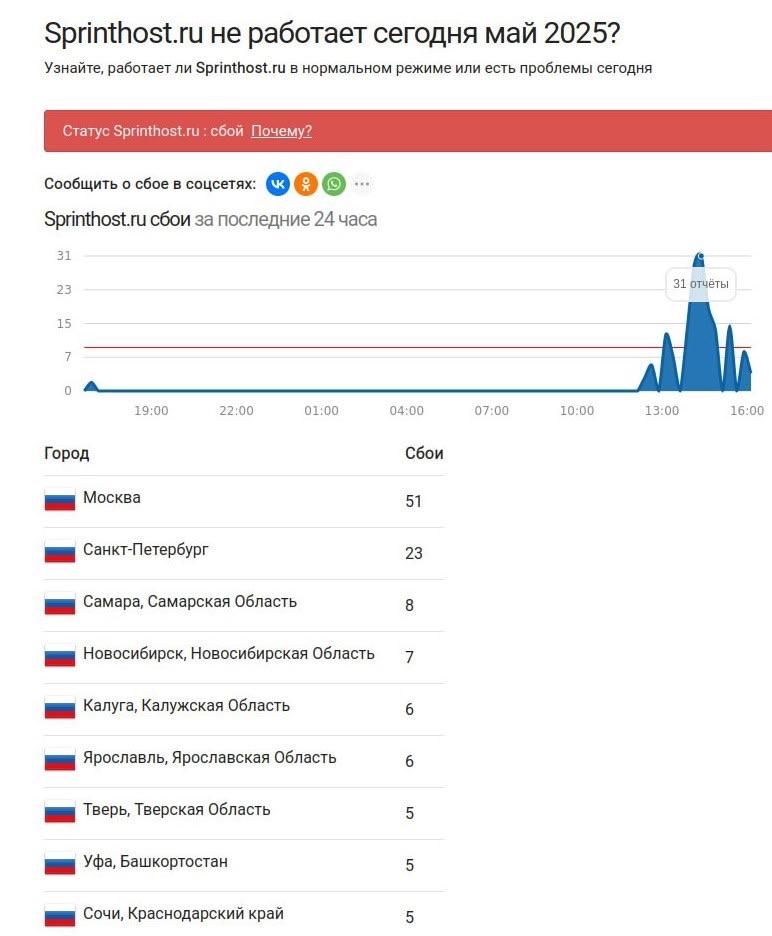Click flag beside Сочи, Краснодарский край

60,916
